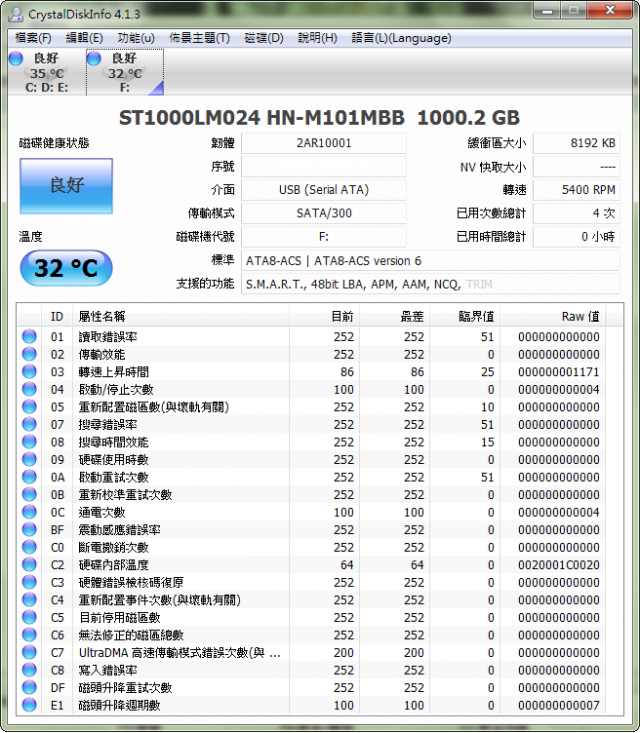Open the 功能(u) menu

pyautogui.click(x=136, y=38)
